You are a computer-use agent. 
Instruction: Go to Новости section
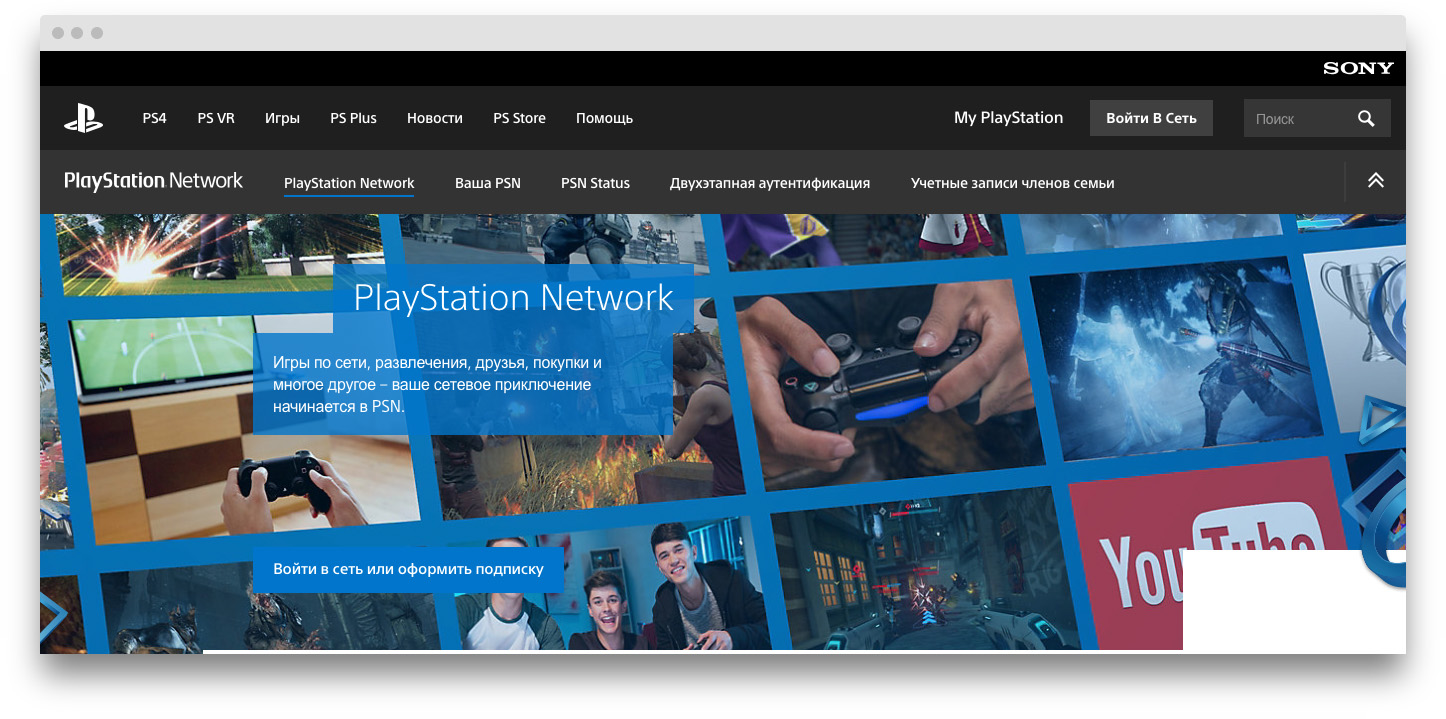point(434,118)
